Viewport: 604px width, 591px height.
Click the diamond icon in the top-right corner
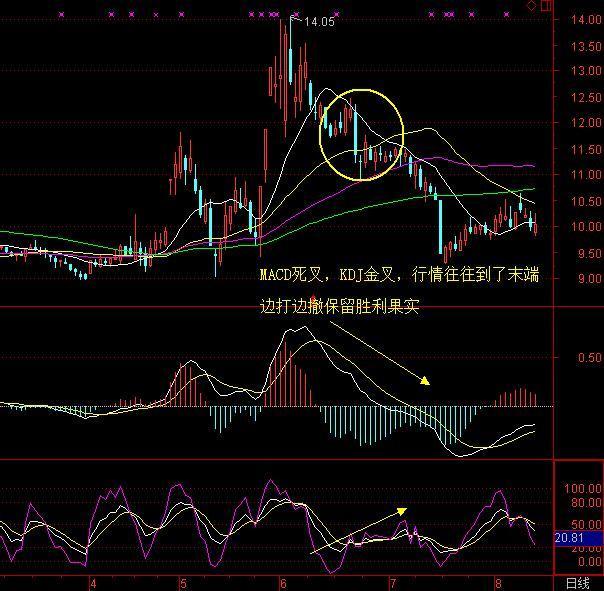pos(529,6)
